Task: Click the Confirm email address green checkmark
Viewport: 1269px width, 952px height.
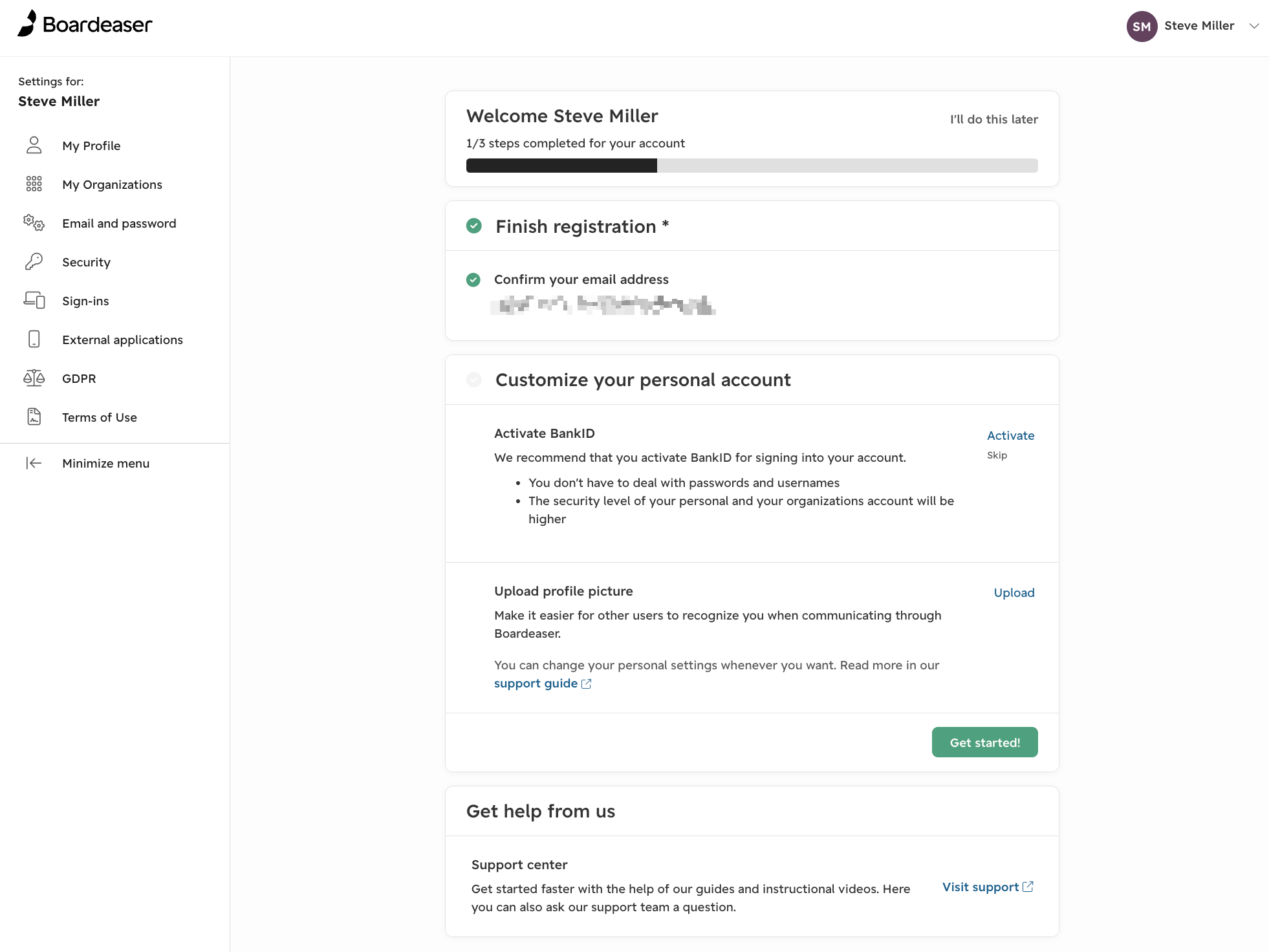Action: tap(473, 280)
